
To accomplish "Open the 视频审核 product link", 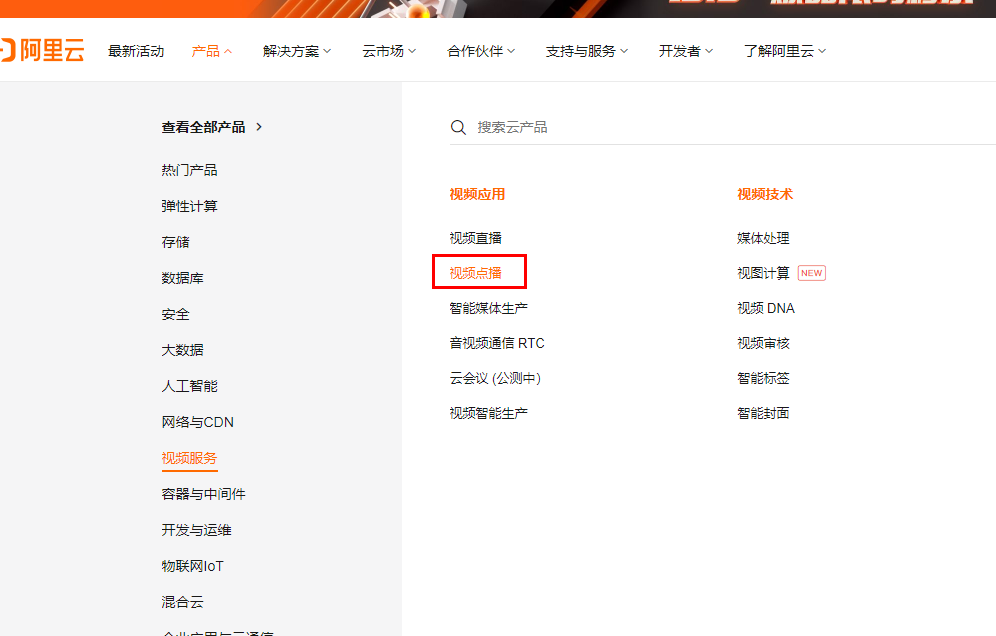I will point(763,343).
